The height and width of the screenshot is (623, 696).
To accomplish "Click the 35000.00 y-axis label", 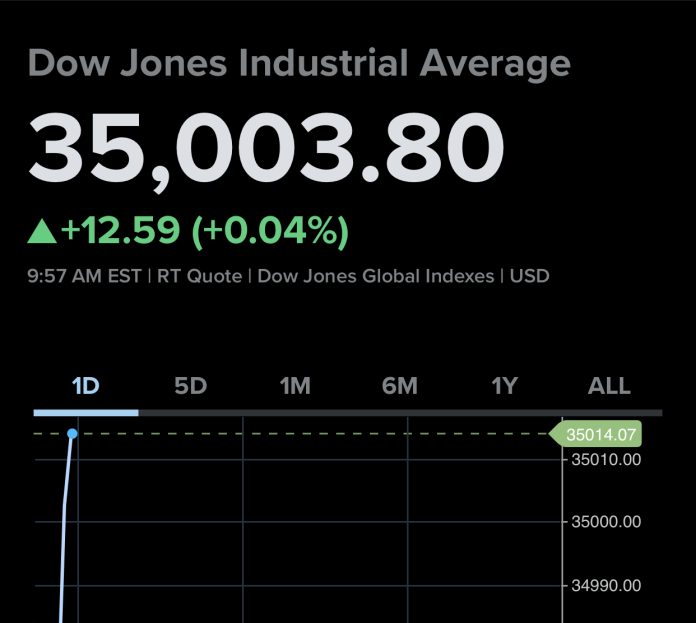I will point(605,522).
